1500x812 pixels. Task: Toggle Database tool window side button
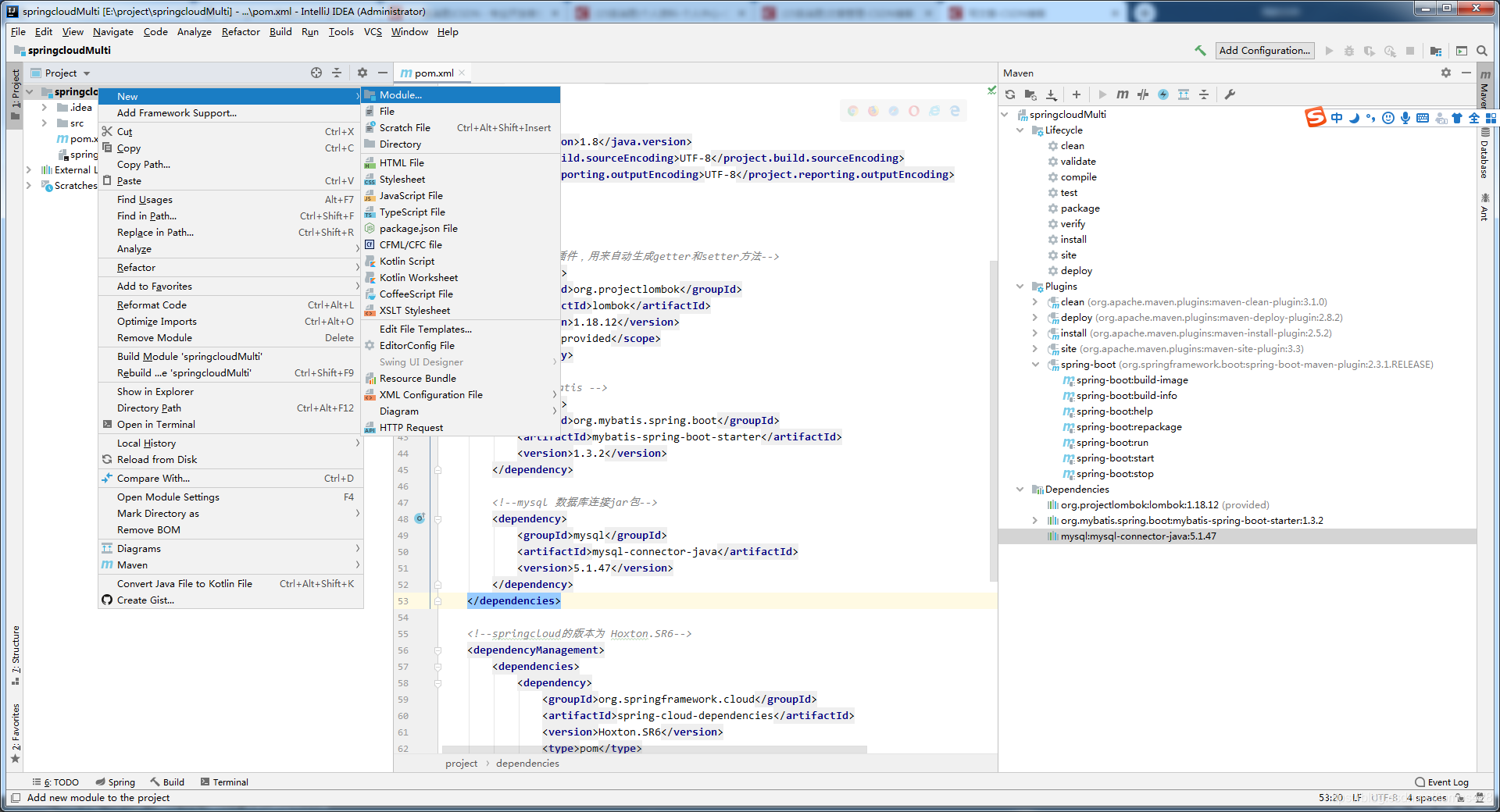[x=1484, y=154]
